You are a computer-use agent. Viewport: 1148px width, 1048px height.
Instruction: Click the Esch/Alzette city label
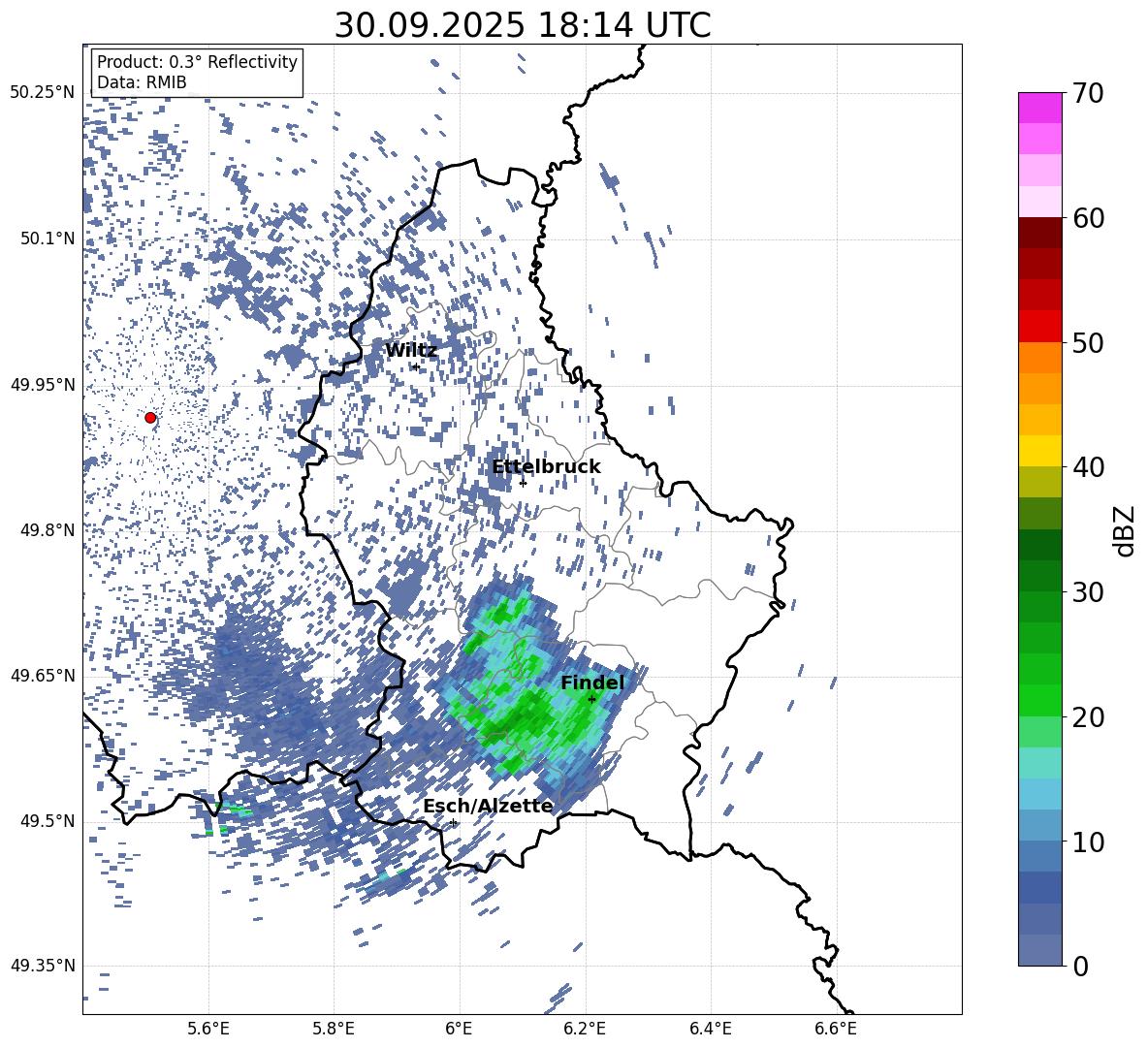click(x=488, y=807)
